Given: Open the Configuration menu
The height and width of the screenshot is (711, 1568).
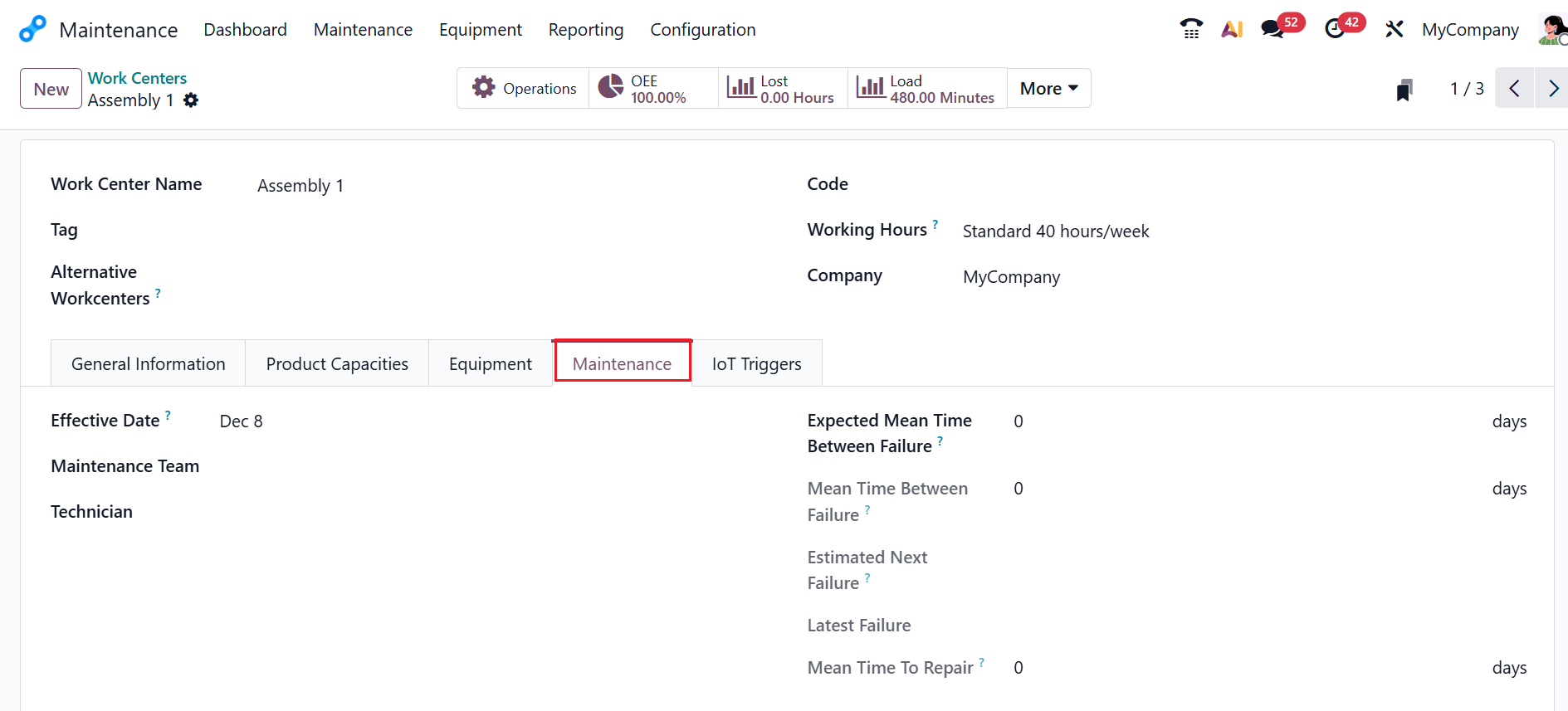Looking at the screenshot, I should point(702,30).
